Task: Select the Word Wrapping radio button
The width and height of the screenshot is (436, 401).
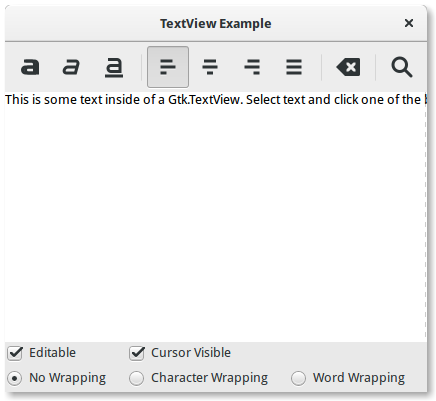Action: click(x=298, y=378)
